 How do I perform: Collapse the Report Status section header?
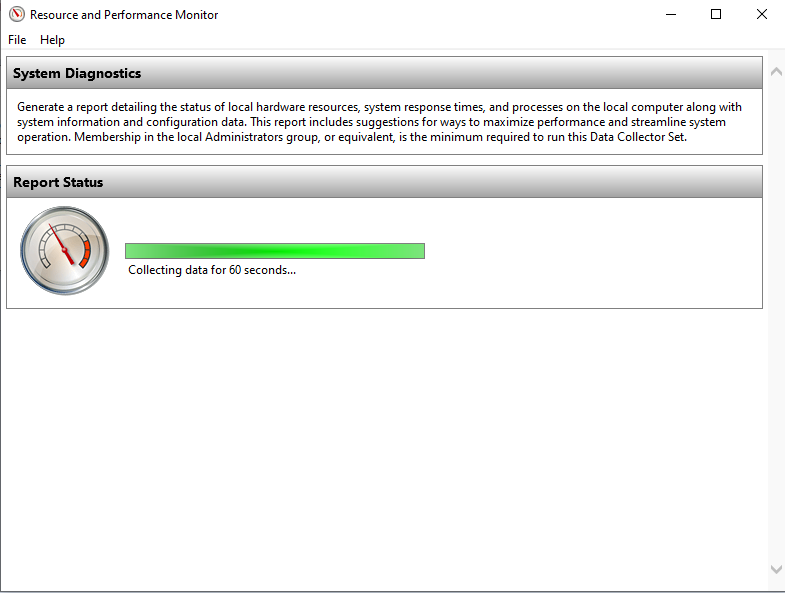384,182
